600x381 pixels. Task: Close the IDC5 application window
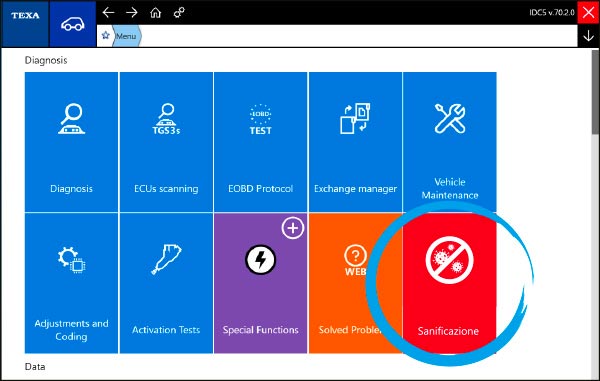tap(589, 12)
